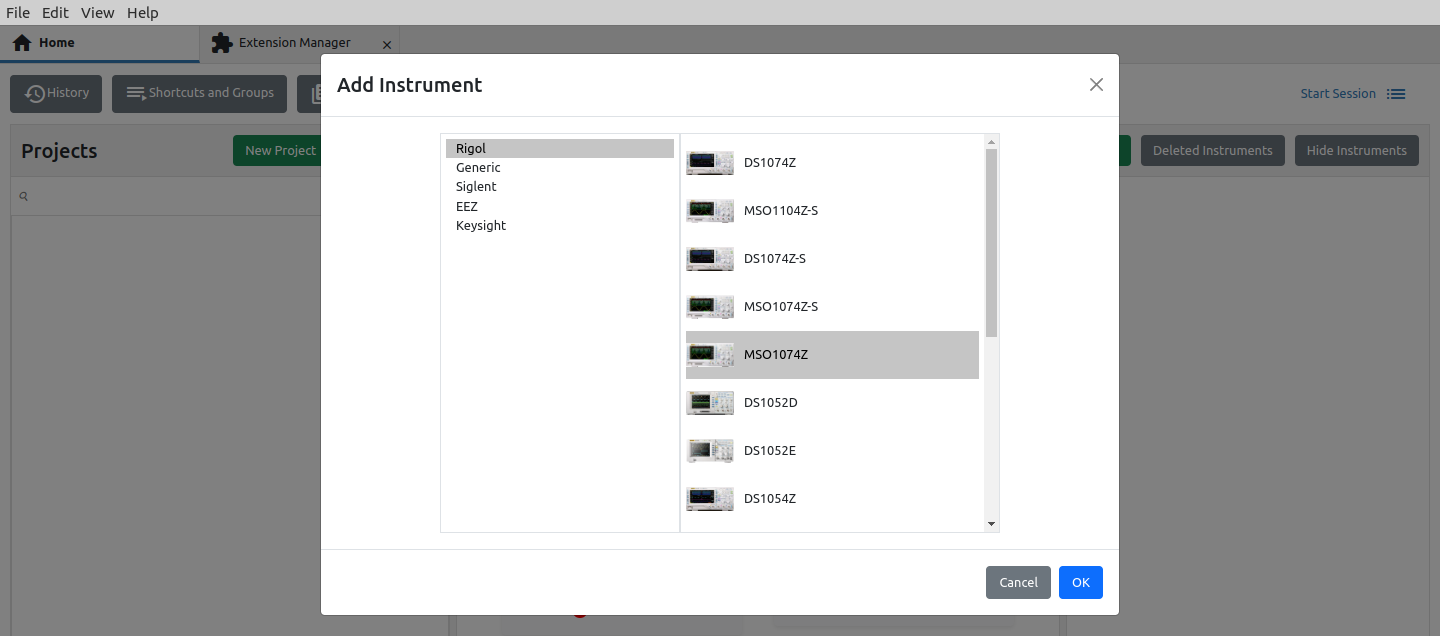Open the History view
The width and height of the screenshot is (1440, 636).
(56, 94)
